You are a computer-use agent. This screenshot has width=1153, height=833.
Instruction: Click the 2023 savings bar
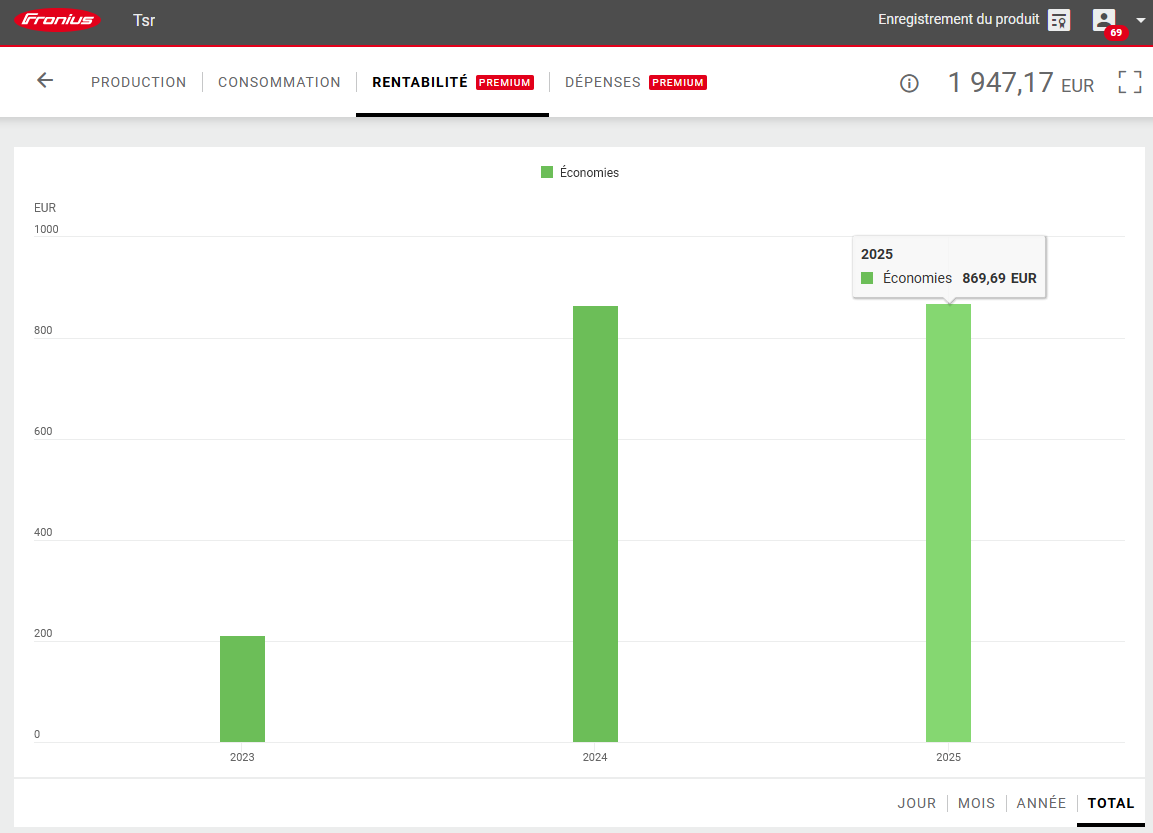(x=242, y=689)
